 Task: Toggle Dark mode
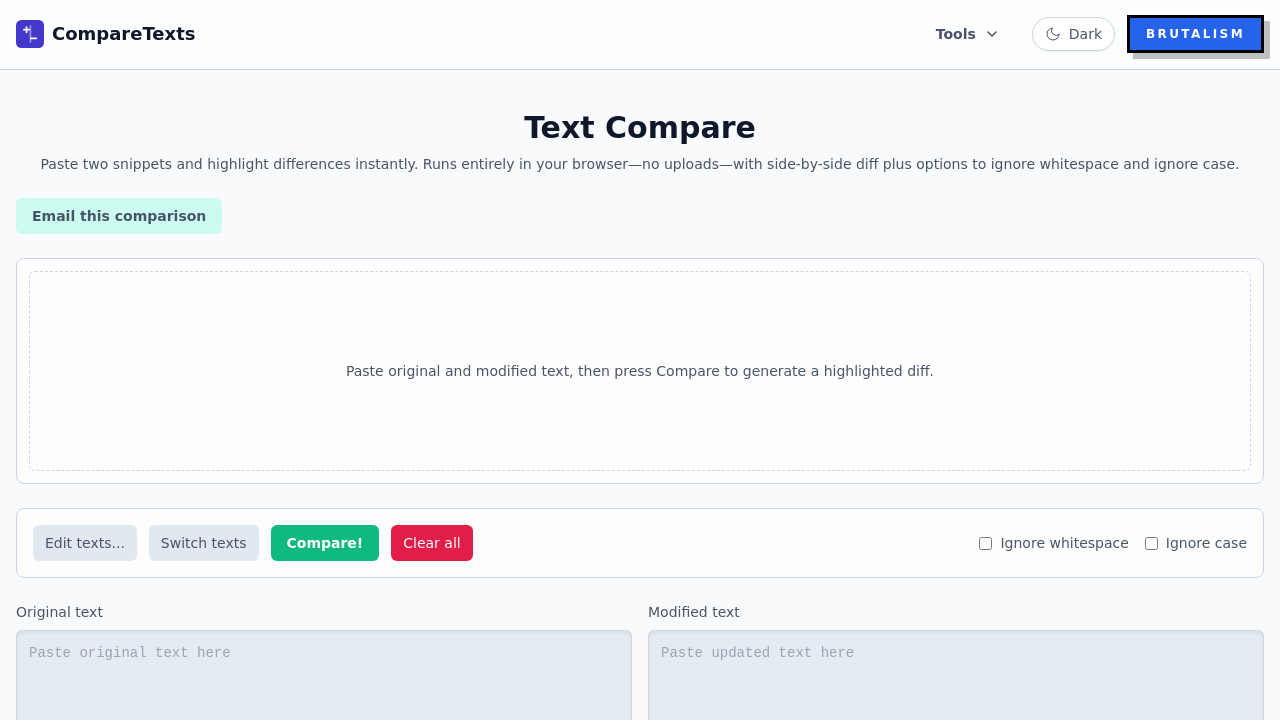tap(1073, 34)
